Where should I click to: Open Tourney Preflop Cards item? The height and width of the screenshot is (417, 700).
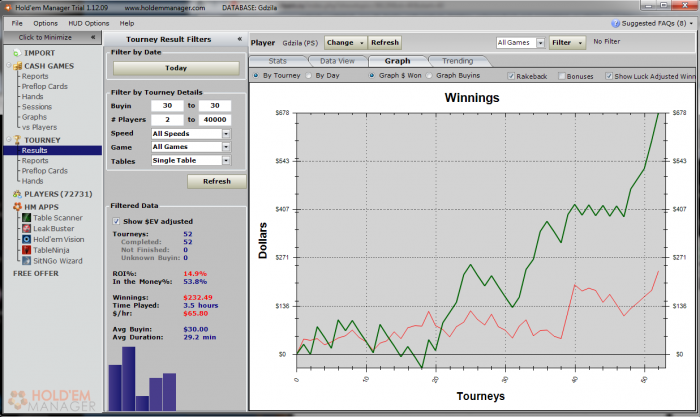click(45, 171)
